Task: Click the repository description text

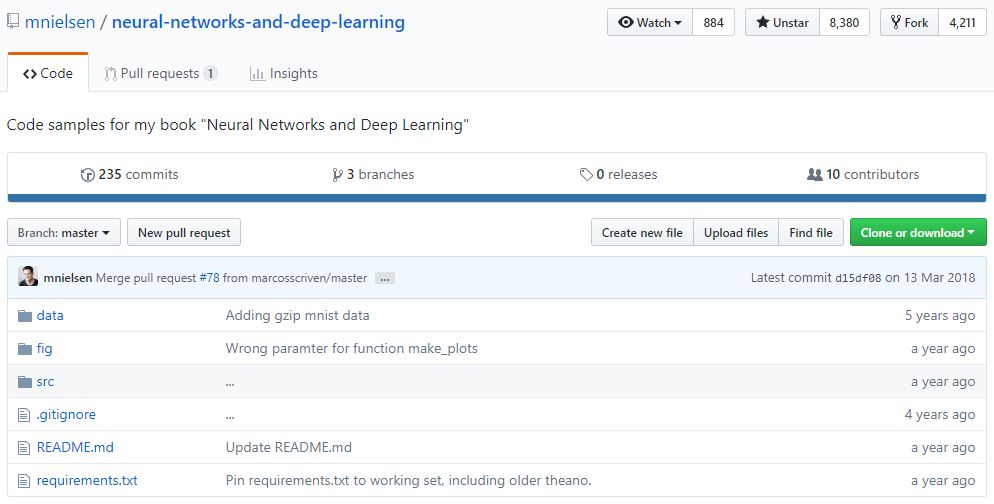Action: click(238, 125)
